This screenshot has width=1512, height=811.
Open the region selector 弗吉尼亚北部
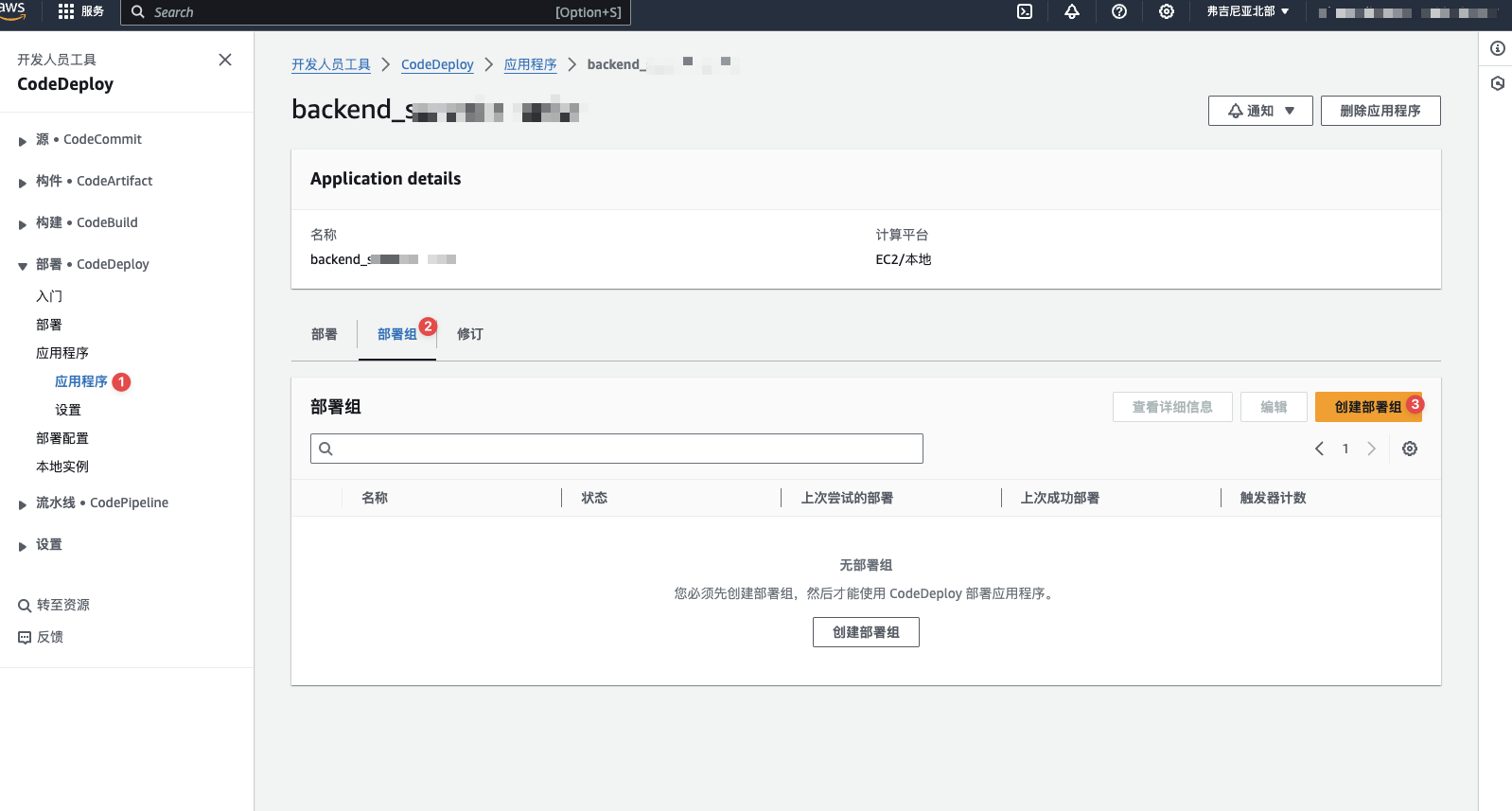click(x=1248, y=11)
